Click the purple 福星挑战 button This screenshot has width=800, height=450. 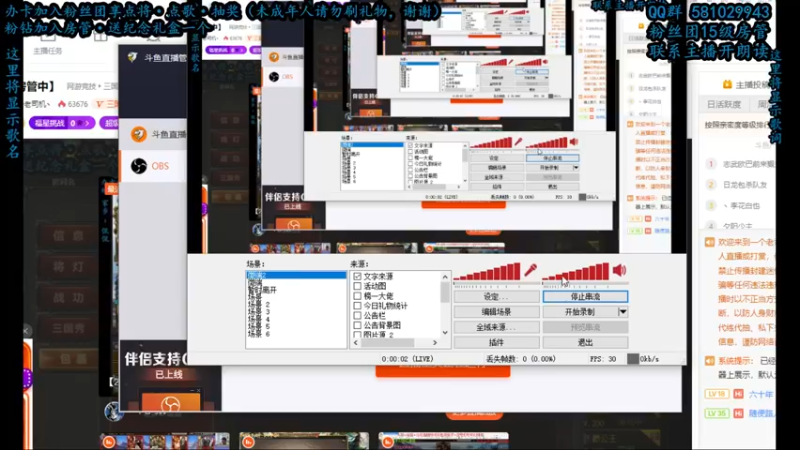pos(62,123)
